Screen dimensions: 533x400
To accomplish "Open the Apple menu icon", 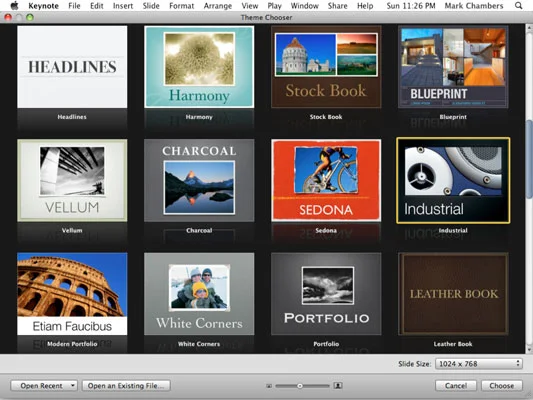I will point(15,5).
